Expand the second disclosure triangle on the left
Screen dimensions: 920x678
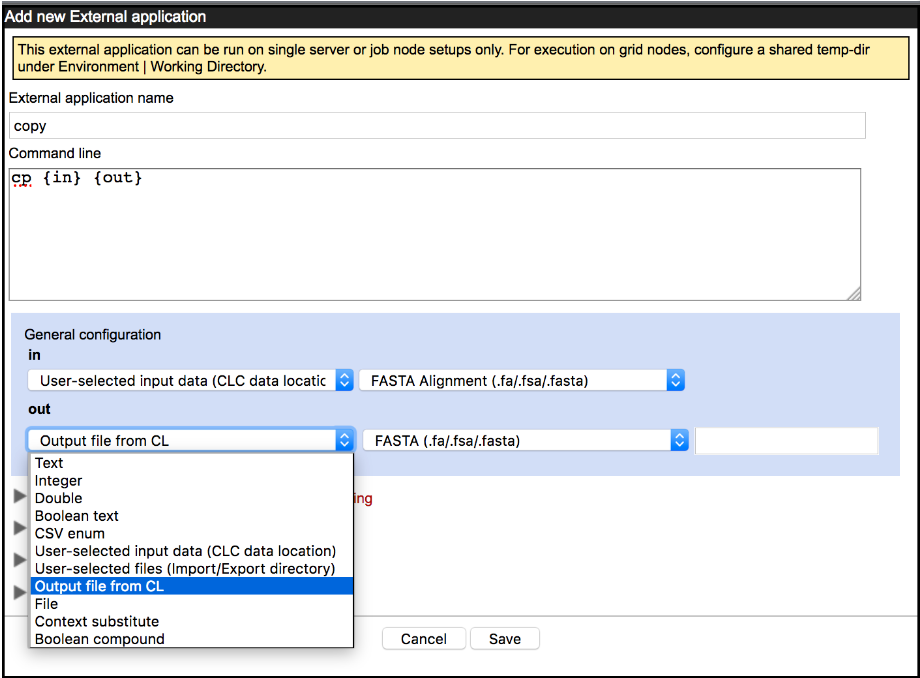coord(19,527)
